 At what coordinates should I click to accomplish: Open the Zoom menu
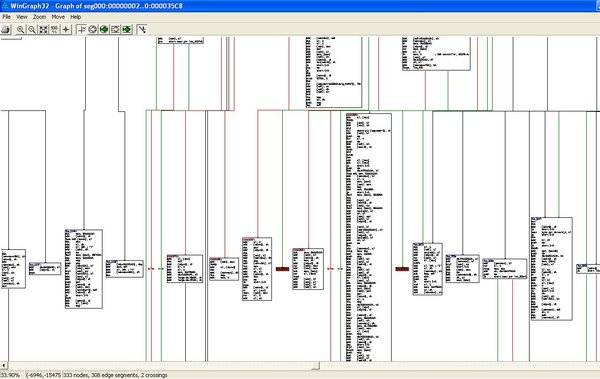click(x=39, y=17)
